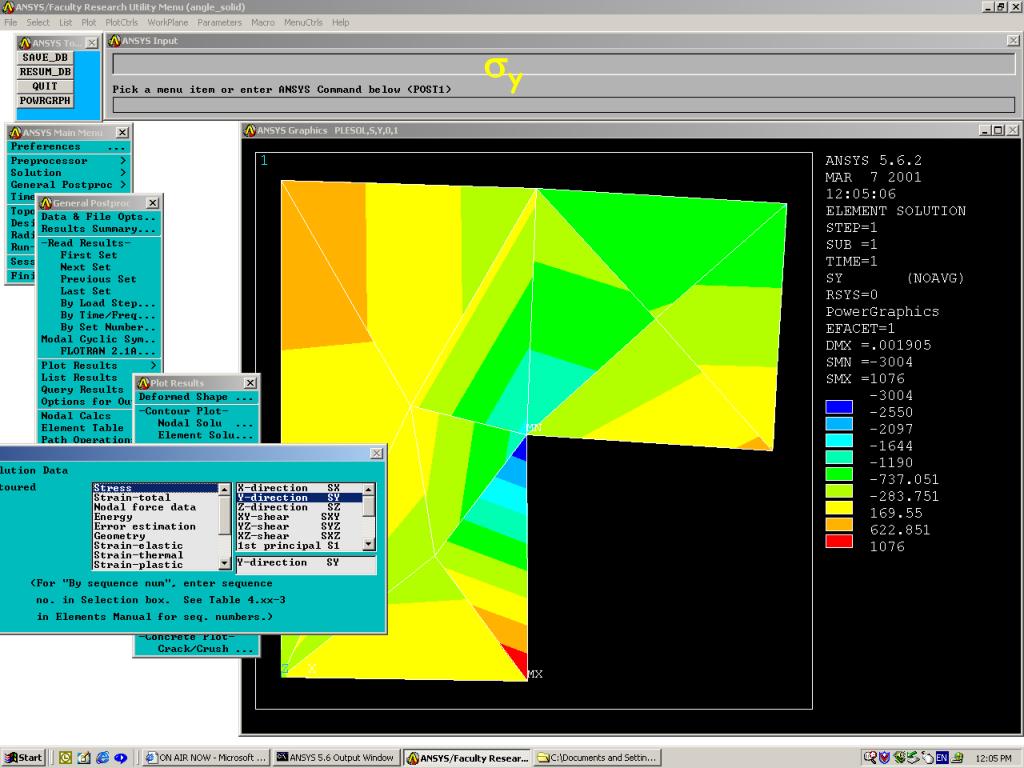Screen dimensions: 1024x768
Task: Select XY-shear SXY stress component
Action: point(299,517)
